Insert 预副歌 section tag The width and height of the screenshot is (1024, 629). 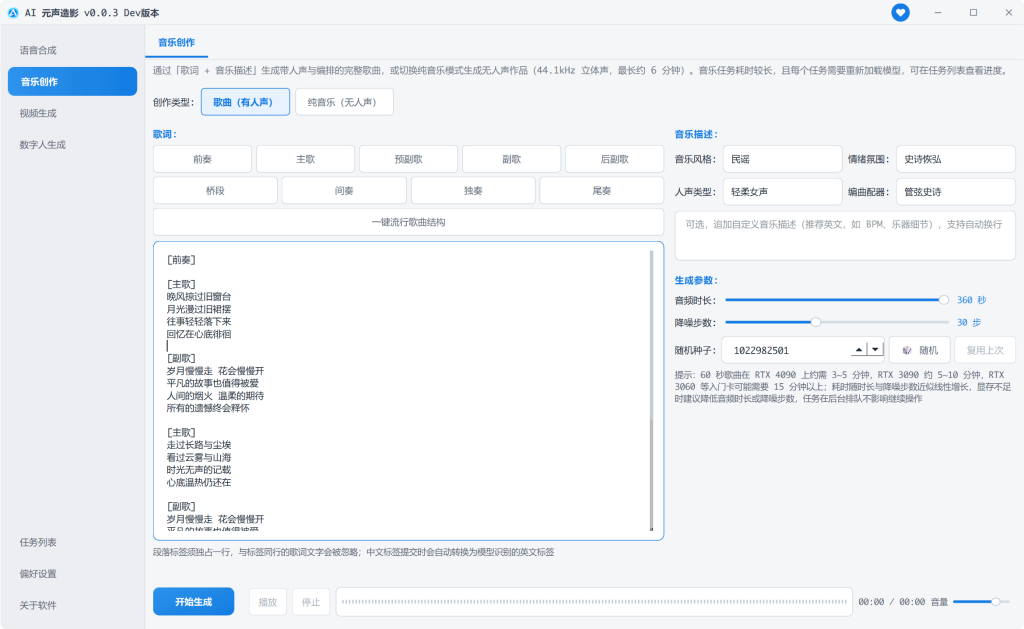[408, 159]
